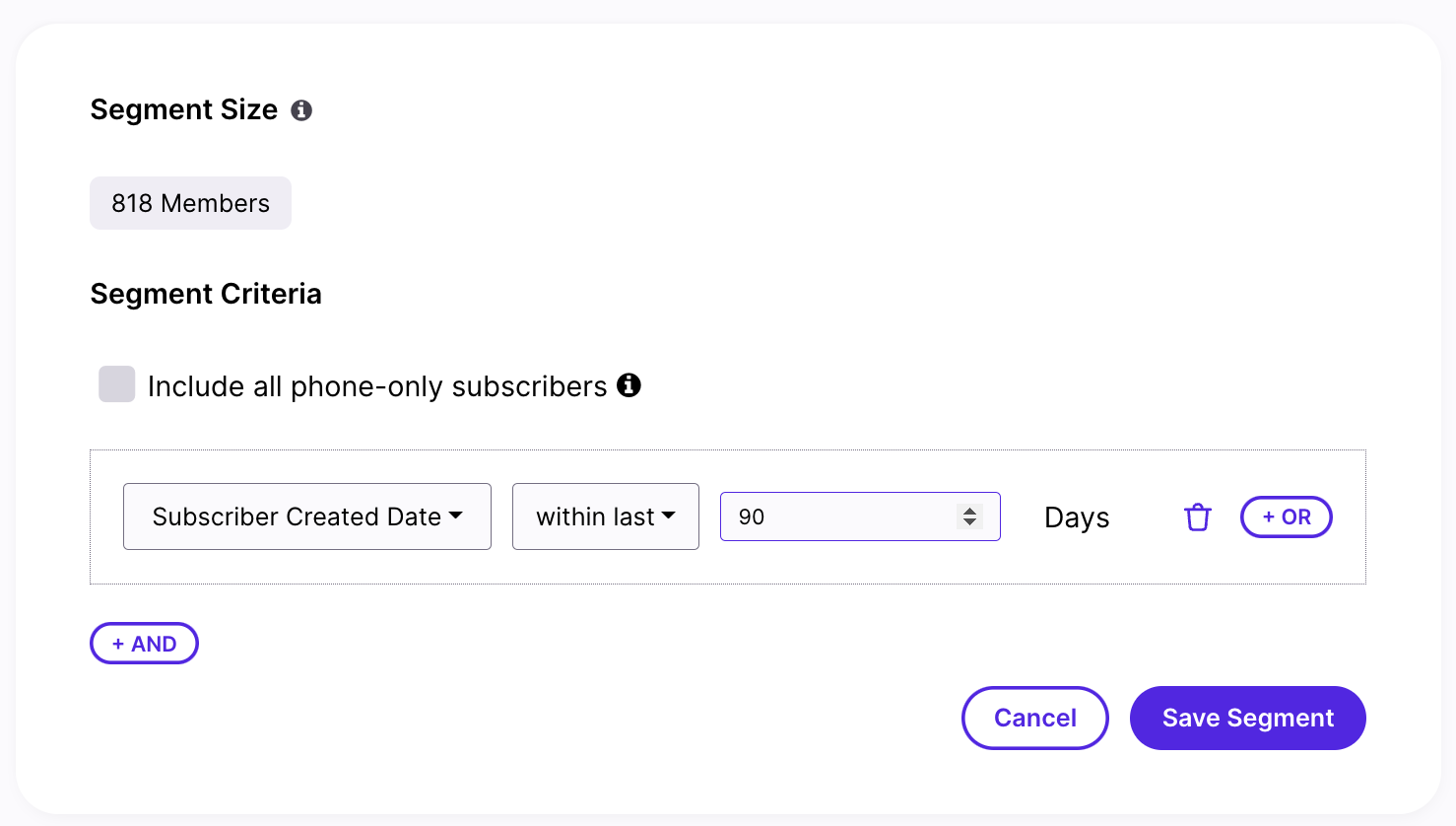
Task: Increment the days value with up arrow
Action: [969, 511]
